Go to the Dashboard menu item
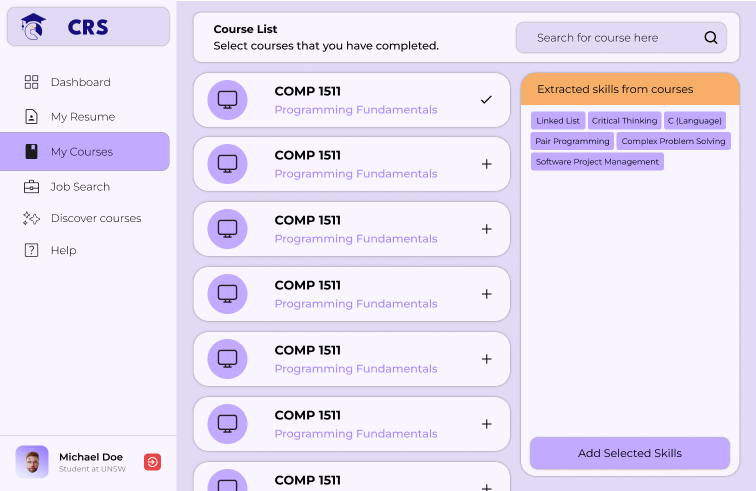 80,82
